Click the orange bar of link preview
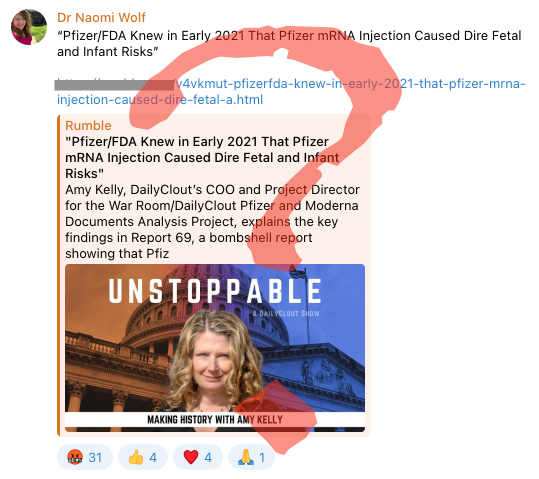 [59, 275]
